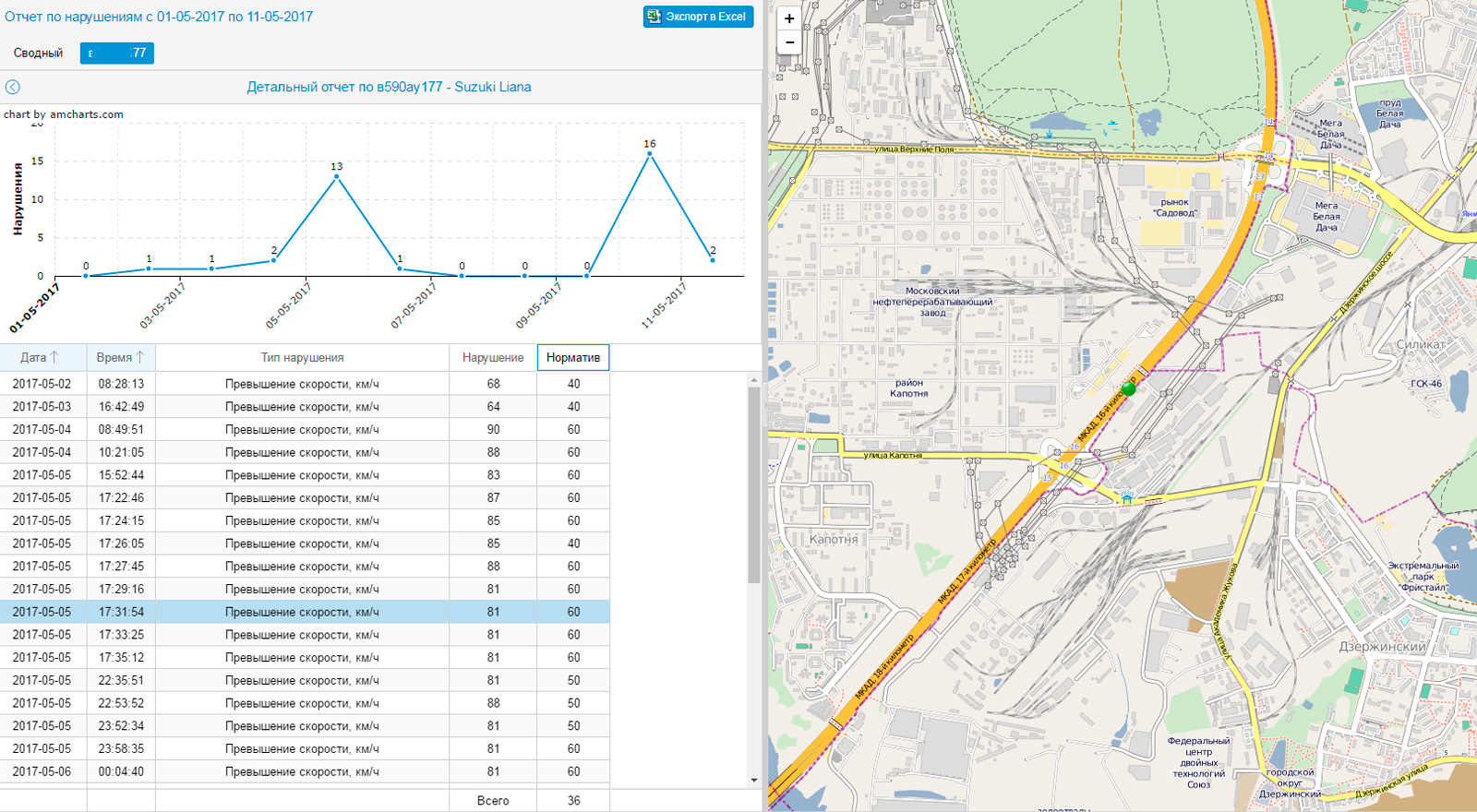1477x812 pixels.
Task: Click chart data point with value 13
Action: [337, 176]
